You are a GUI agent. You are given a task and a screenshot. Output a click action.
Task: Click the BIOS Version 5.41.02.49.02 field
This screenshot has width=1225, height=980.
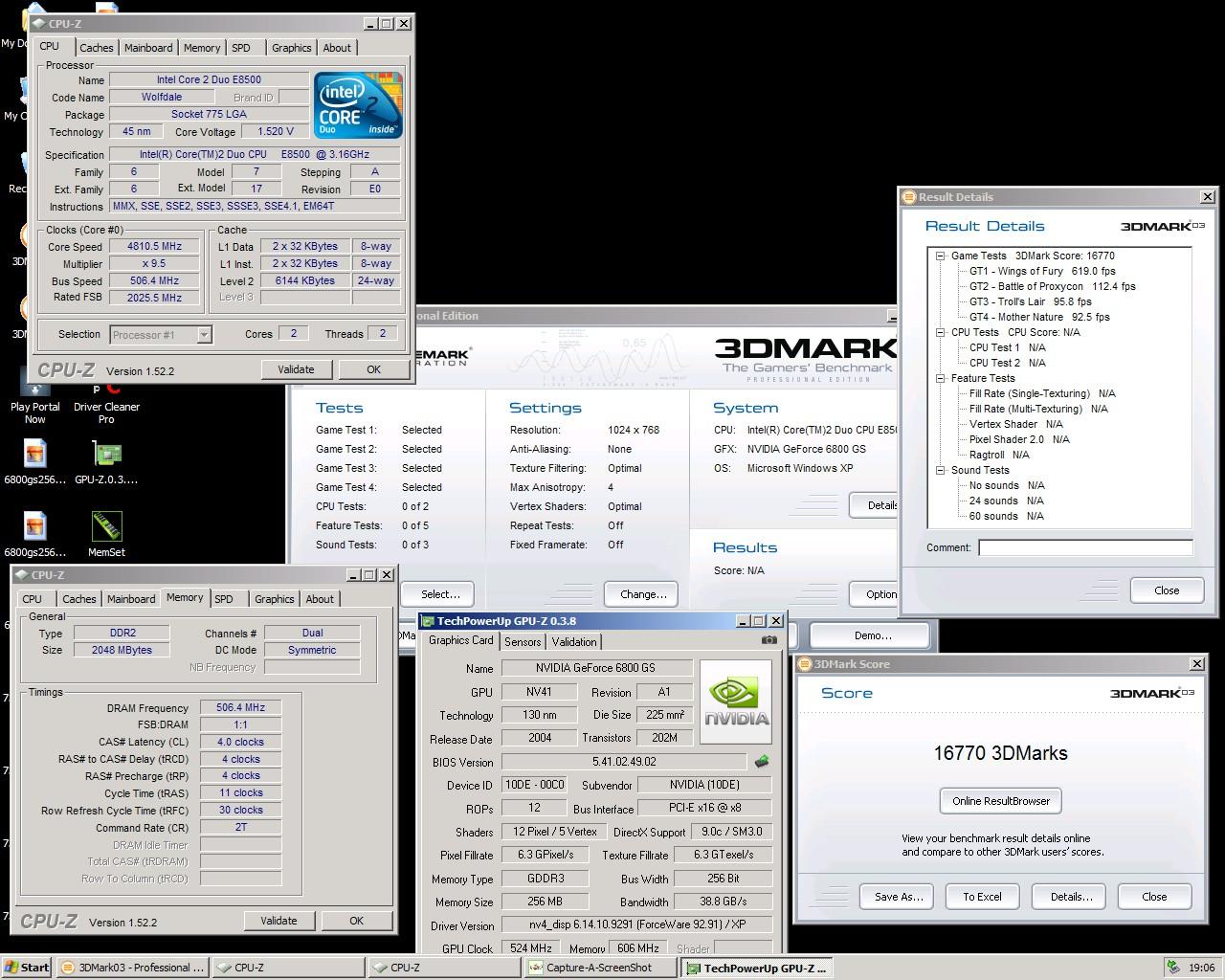623,762
